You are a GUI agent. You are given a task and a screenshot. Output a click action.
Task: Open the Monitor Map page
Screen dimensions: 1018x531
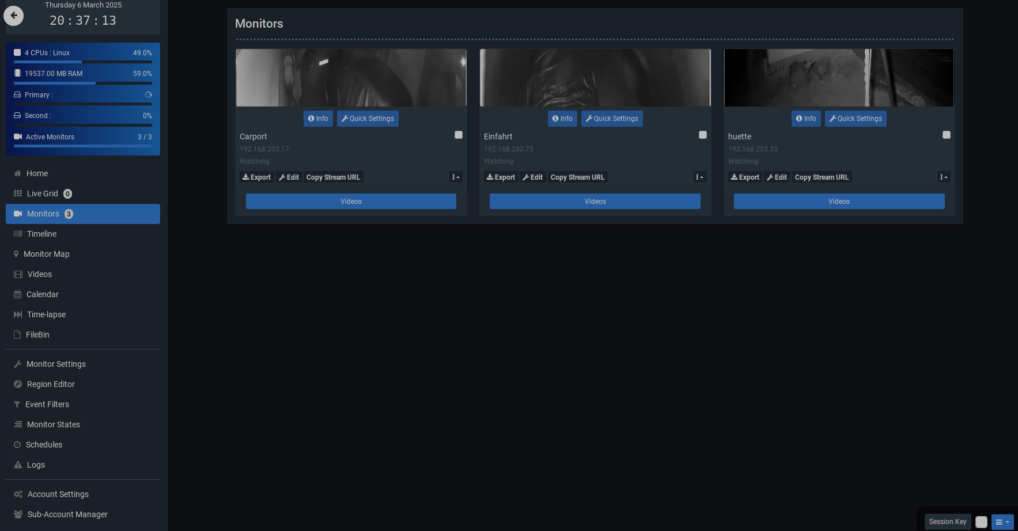pyautogui.click(x=46, y=254)
